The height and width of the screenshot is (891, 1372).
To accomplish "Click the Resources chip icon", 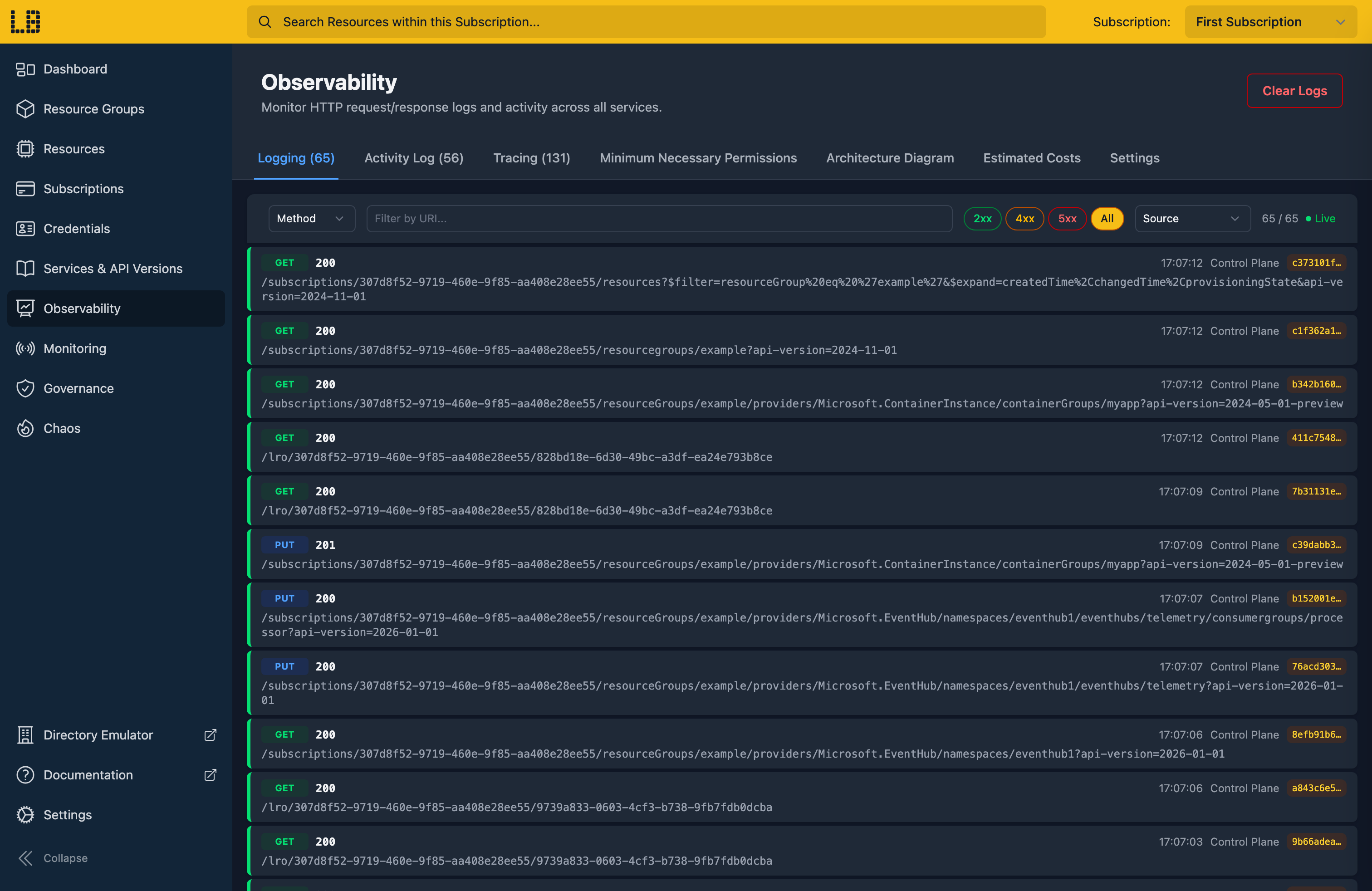I will [x=25, y=149].
